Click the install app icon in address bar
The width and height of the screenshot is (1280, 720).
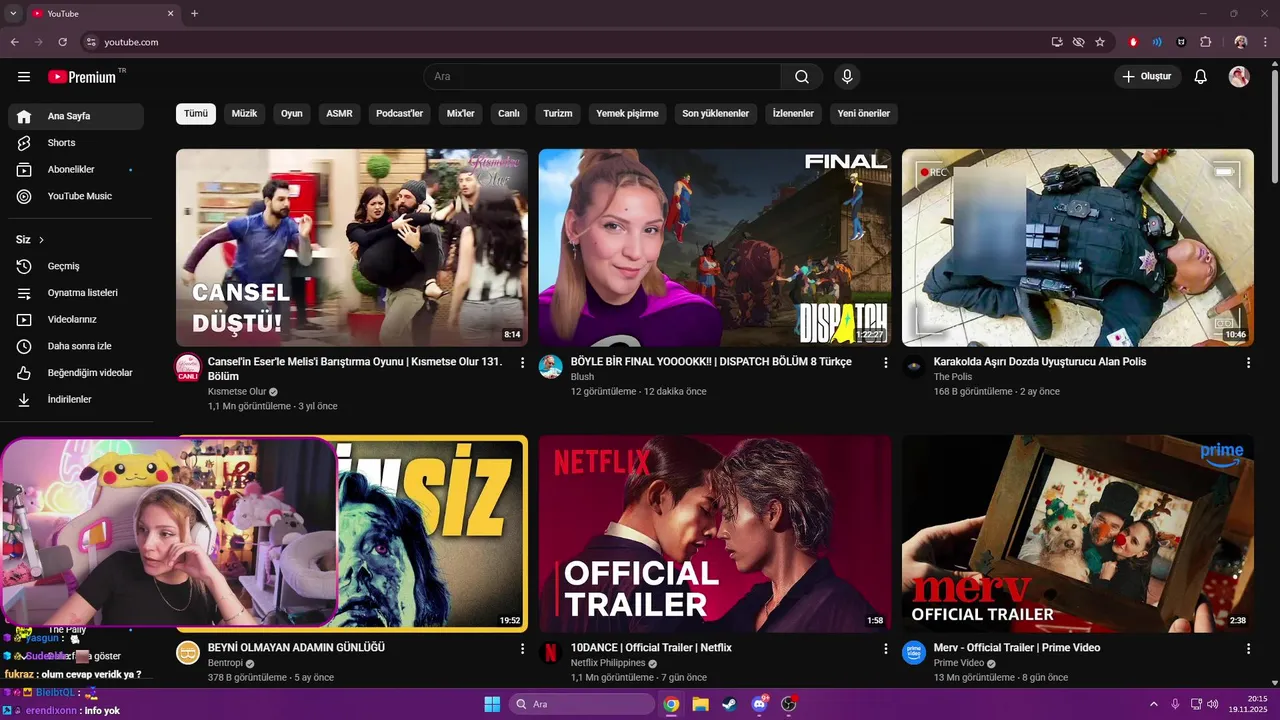pos(1057,42)
